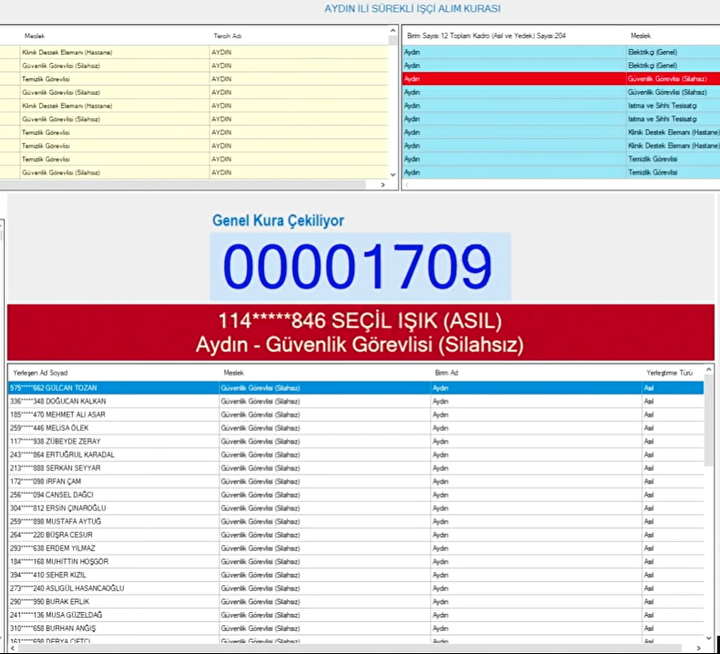Click banner line 'Aydın - Güvenlik Görevlisi (Silahsız)'

click(x=360, y=344)
